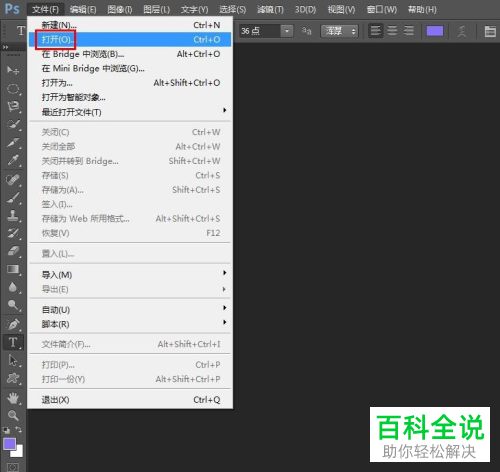This screenshot has height=472, width=500.
Task: Open the 图像(I) menu
Action: [x=120, y=9]
